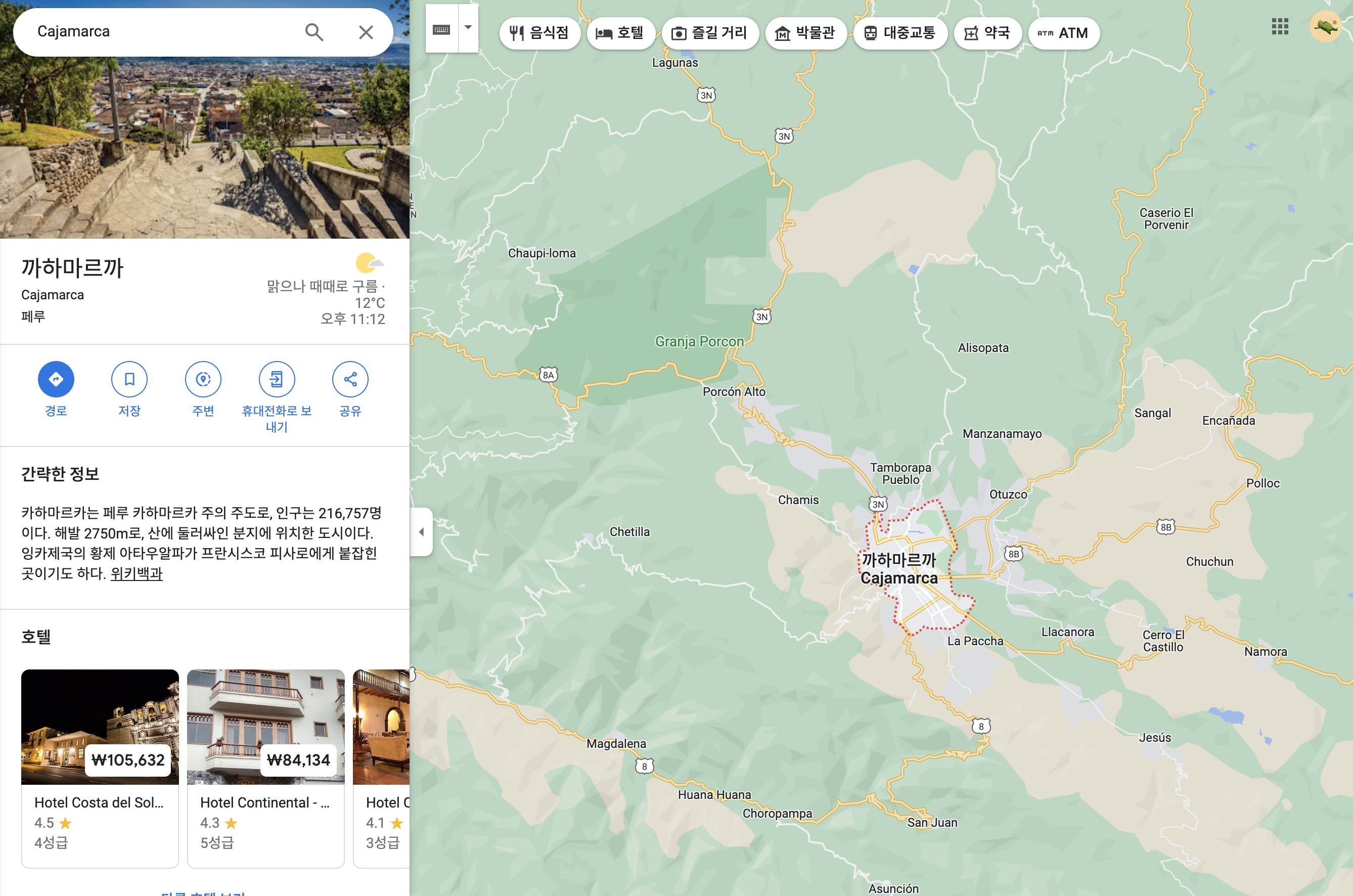Collapse the side panel arrow

click(422, 532)
